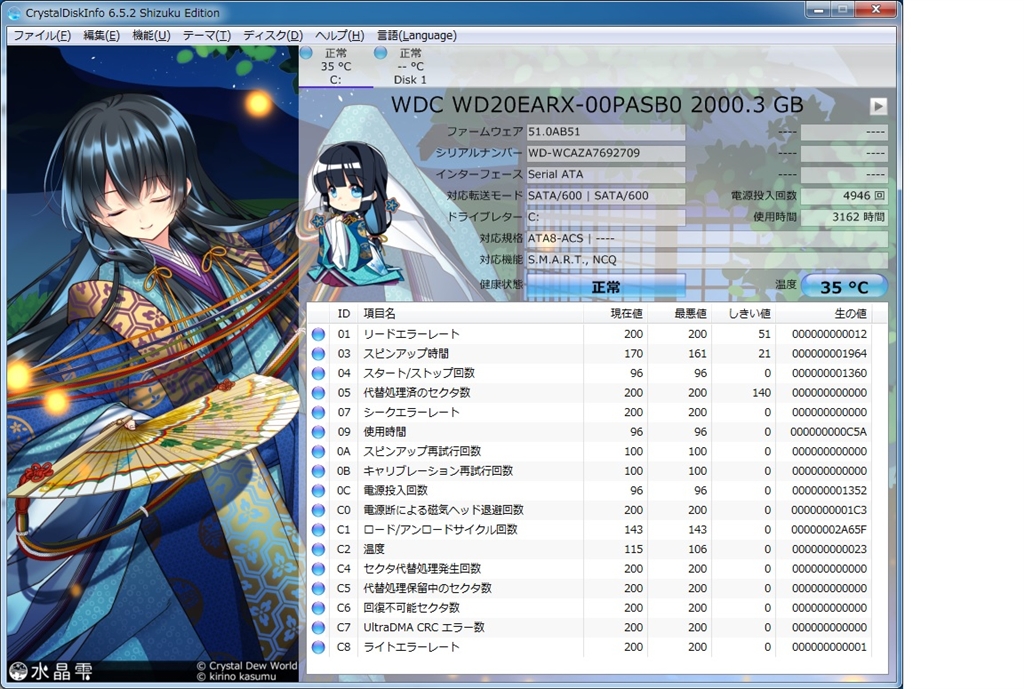Screen dimensions: 1024x689
Task: Click the status icon for row 0C 電源投入回数
Action: pos(318,490)
